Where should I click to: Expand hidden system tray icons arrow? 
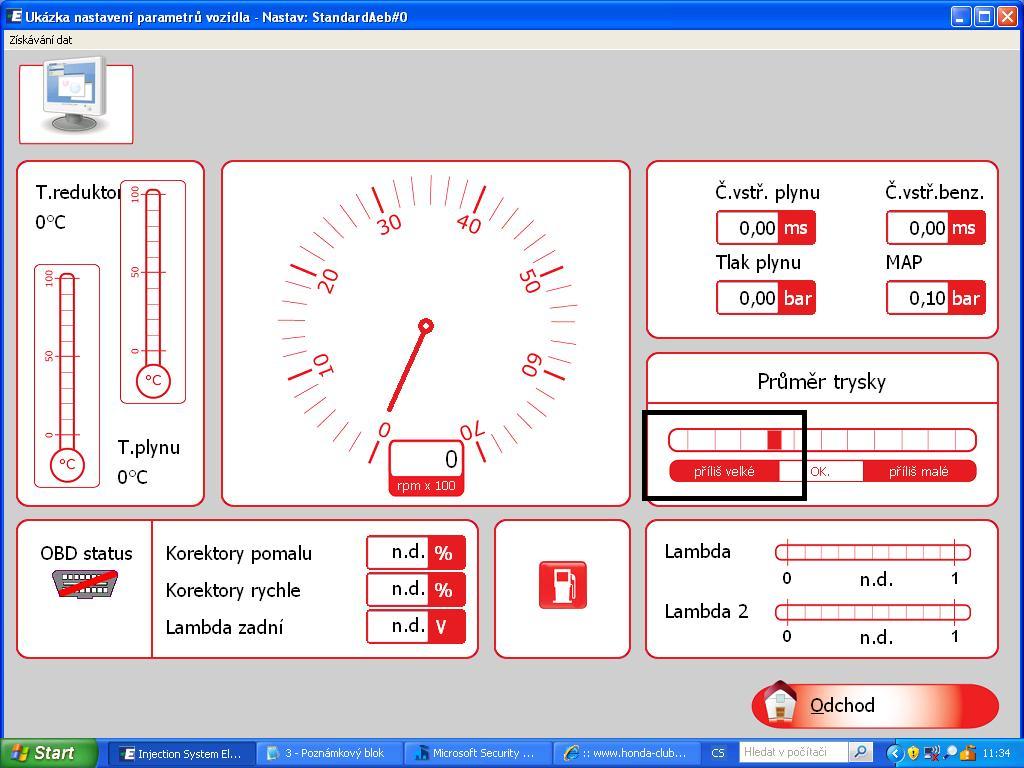point(894,753)
